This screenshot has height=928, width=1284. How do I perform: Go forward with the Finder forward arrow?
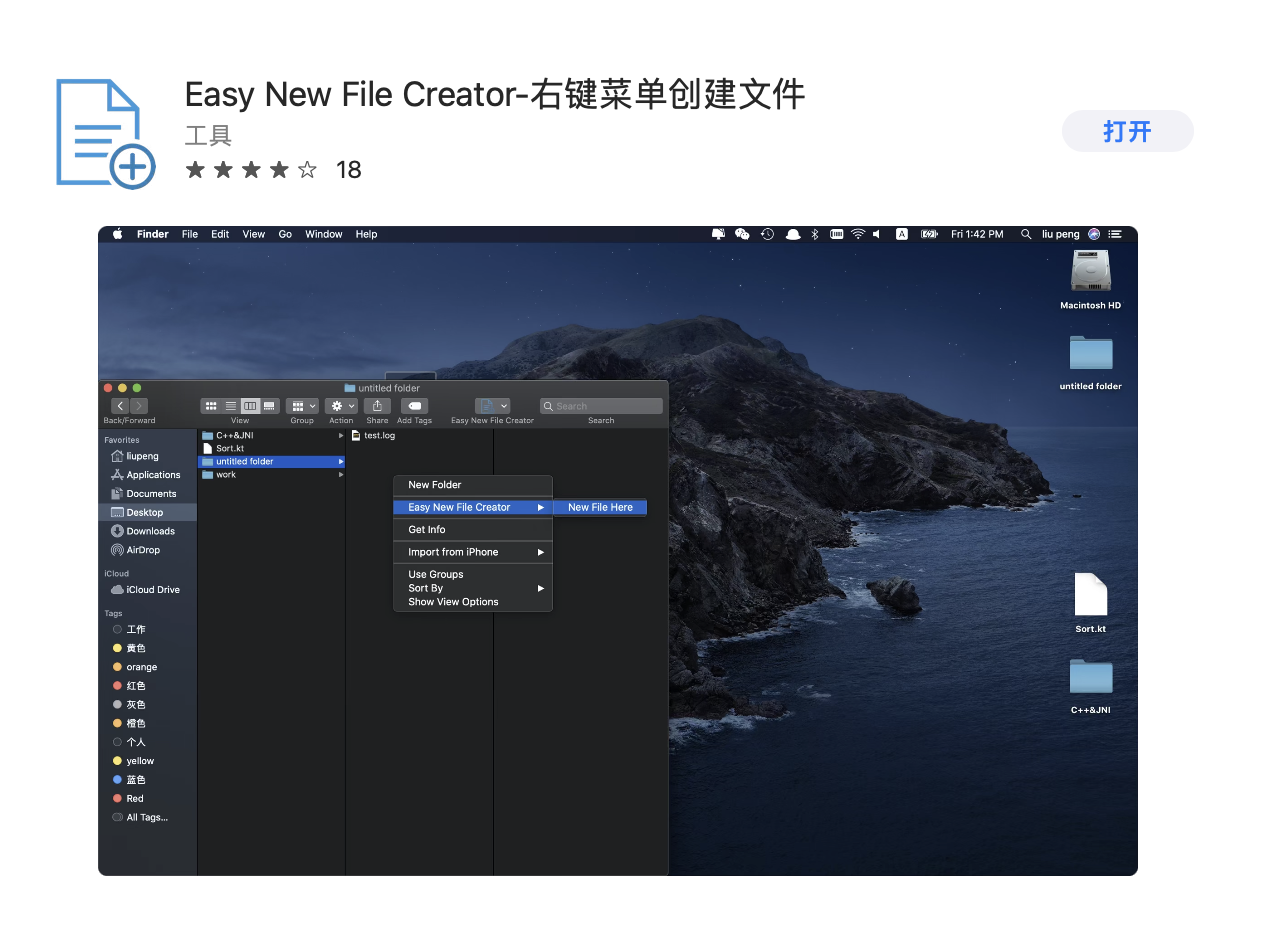(x=139, y=406)
